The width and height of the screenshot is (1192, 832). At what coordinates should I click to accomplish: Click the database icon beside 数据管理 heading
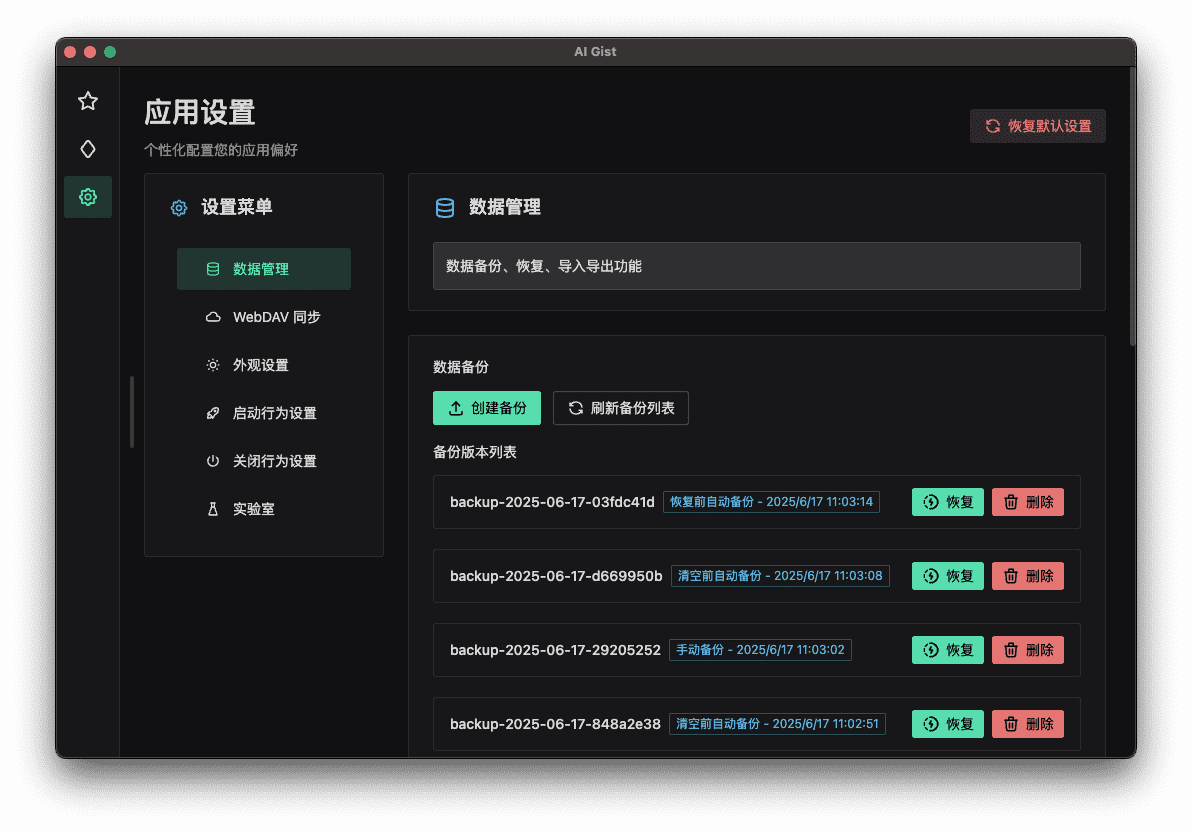tap(445, 208)
